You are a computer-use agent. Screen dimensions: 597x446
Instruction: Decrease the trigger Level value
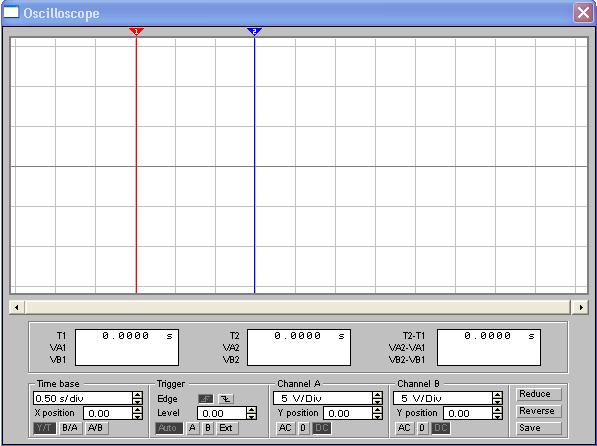coord(252,416)
